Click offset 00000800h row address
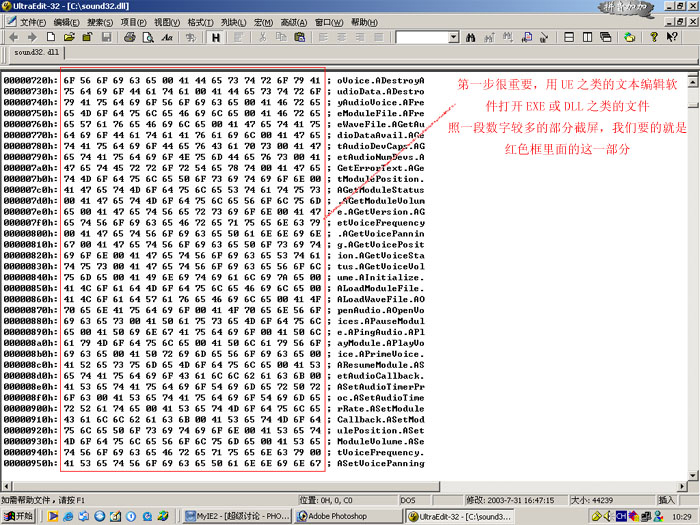The image size is (700, 525). point(30,234)
